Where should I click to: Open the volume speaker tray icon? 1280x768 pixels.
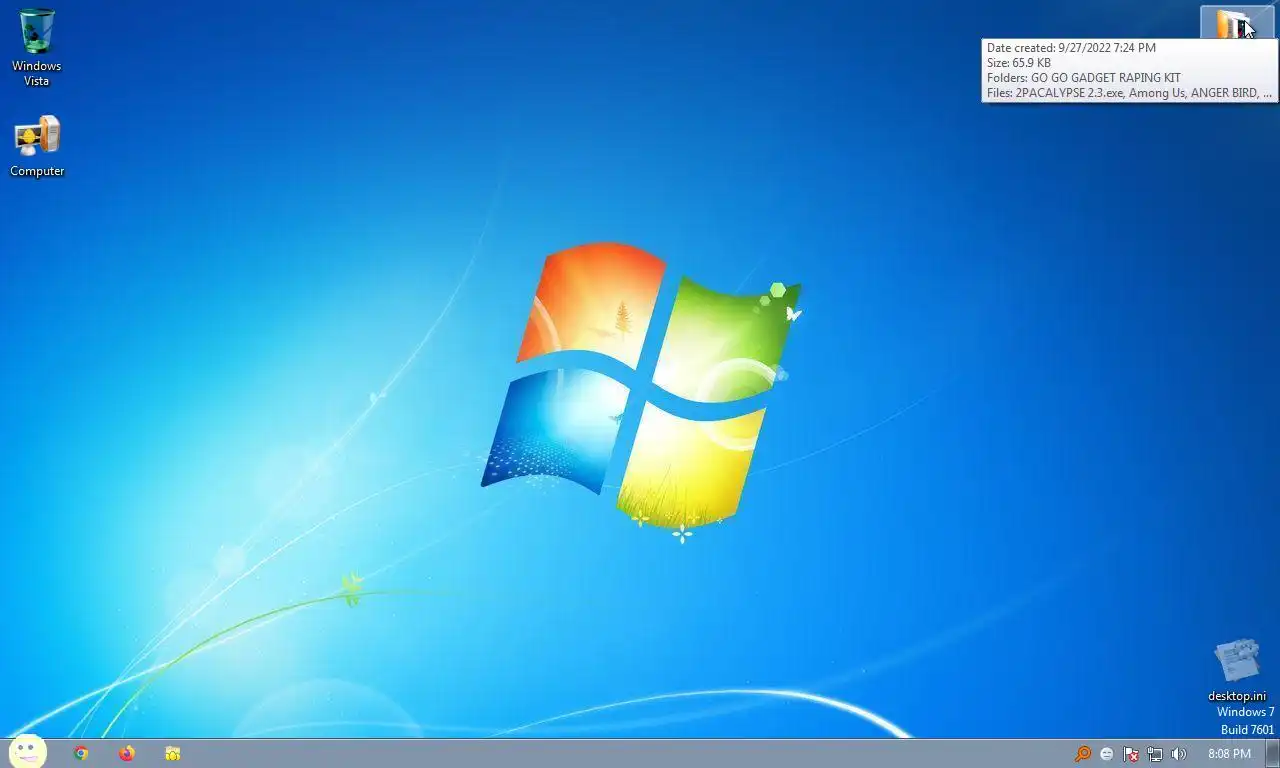click(x=1179, y=754)
